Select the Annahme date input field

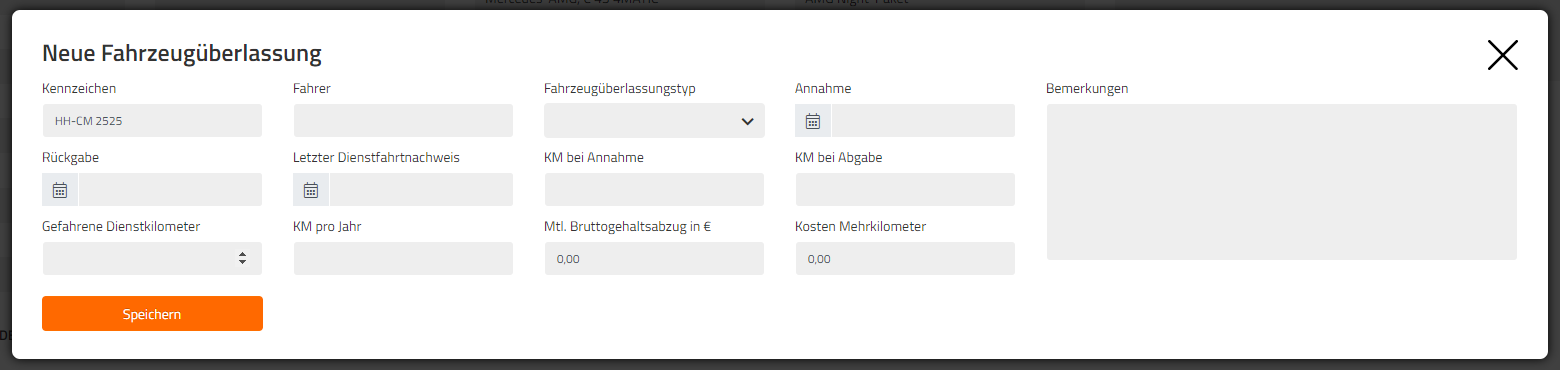923,121
